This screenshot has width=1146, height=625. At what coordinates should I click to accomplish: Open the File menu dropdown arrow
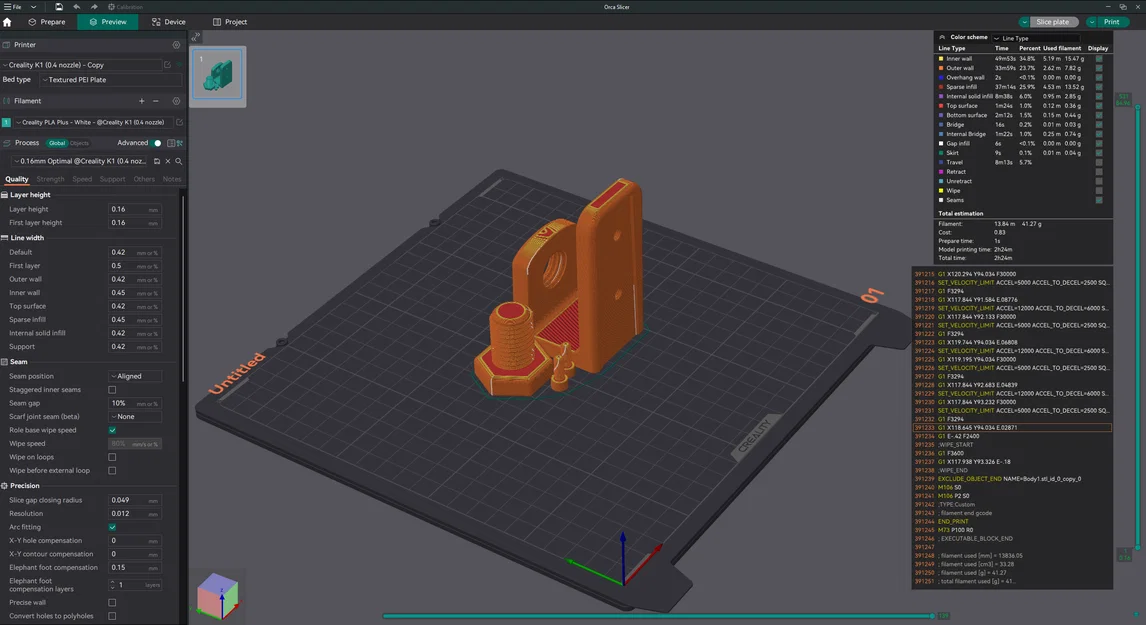pos(33,7)
